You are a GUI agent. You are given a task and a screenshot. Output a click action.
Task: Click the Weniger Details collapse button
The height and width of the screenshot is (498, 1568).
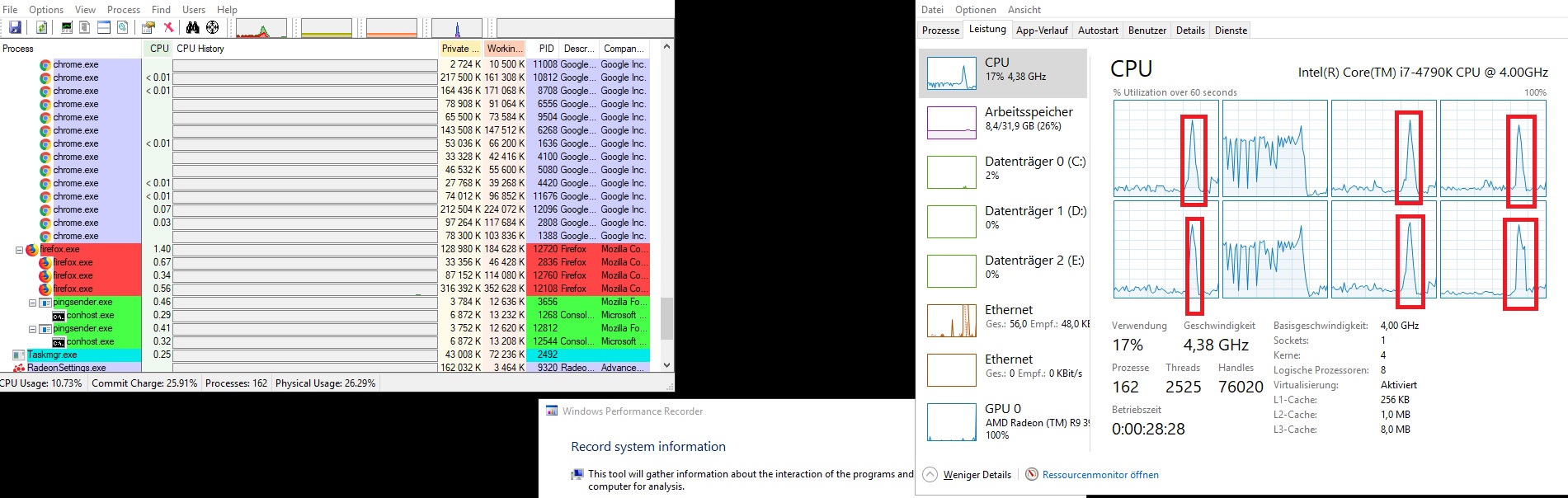967,475
